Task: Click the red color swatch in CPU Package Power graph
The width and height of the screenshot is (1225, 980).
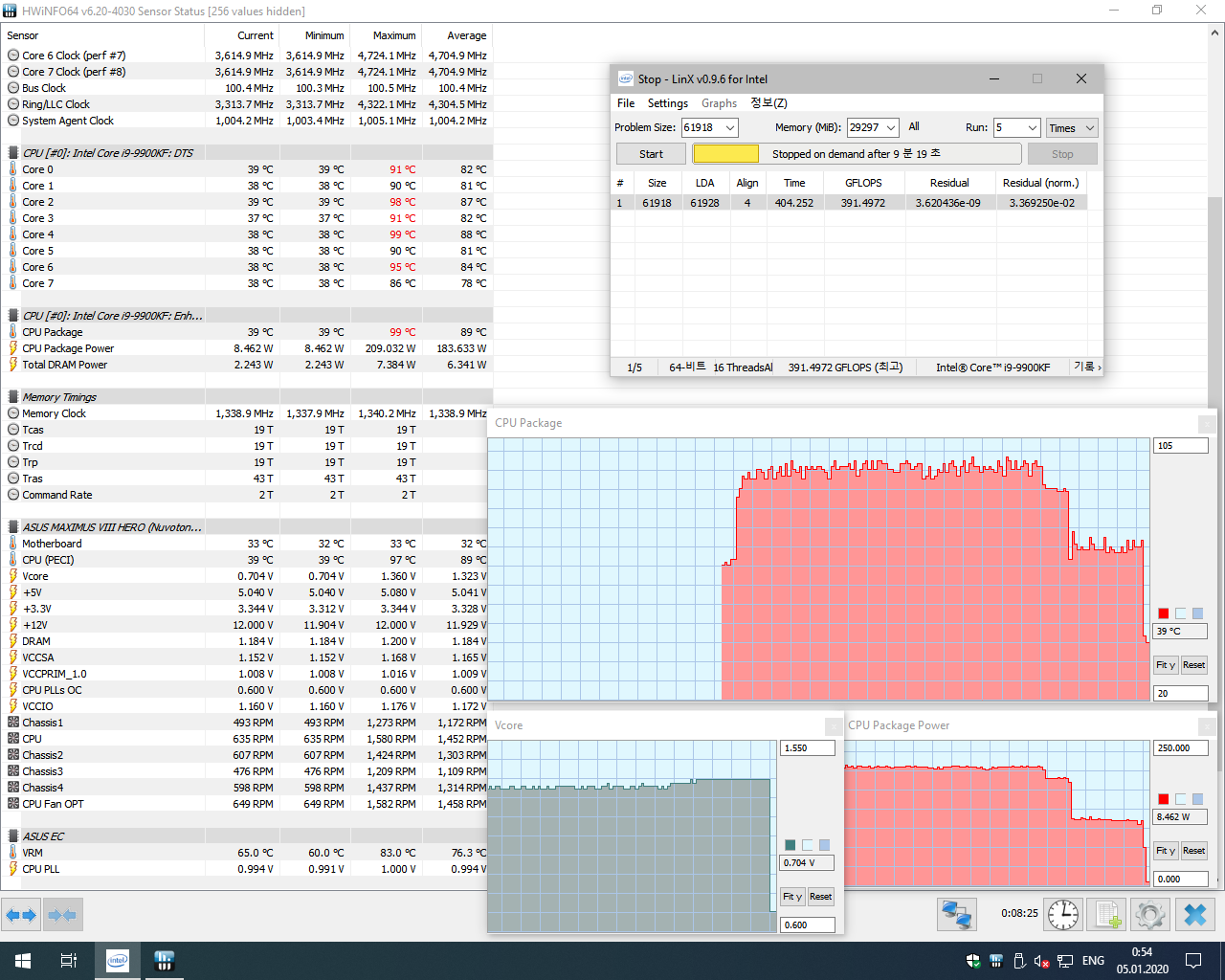Action: point(1164,799)
